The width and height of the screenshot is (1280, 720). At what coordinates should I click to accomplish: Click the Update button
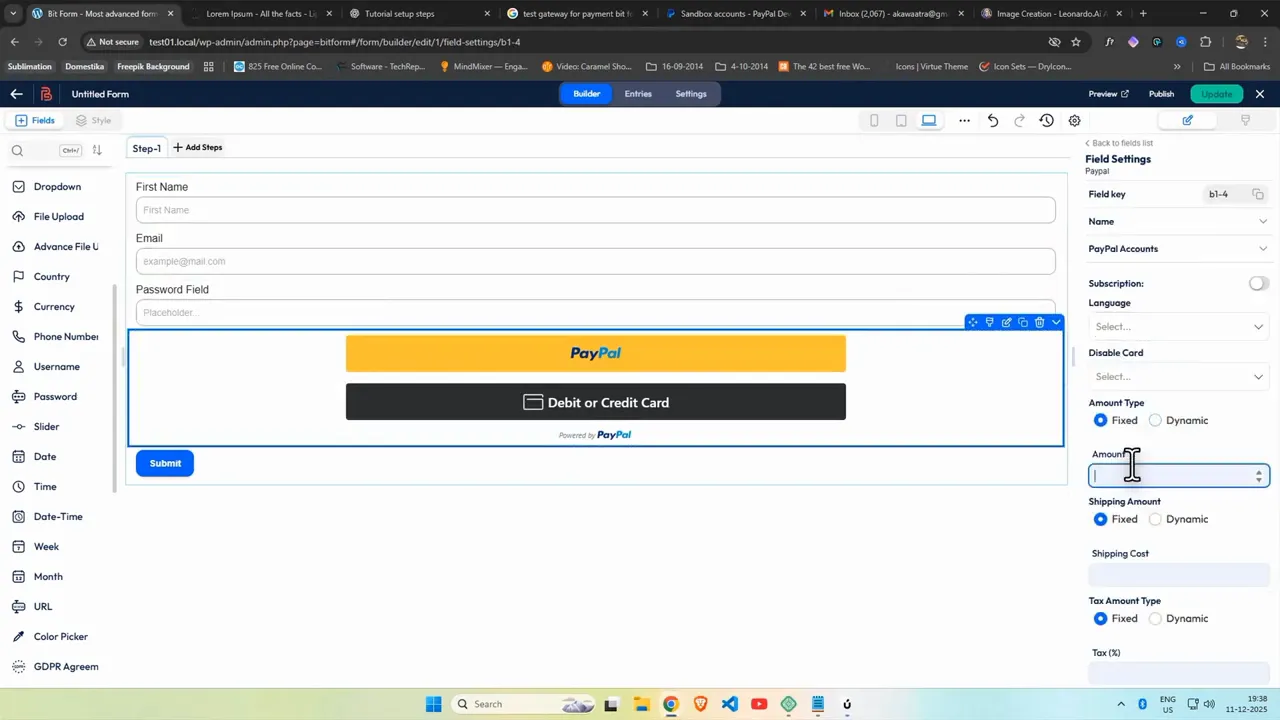coord(1216,93)
